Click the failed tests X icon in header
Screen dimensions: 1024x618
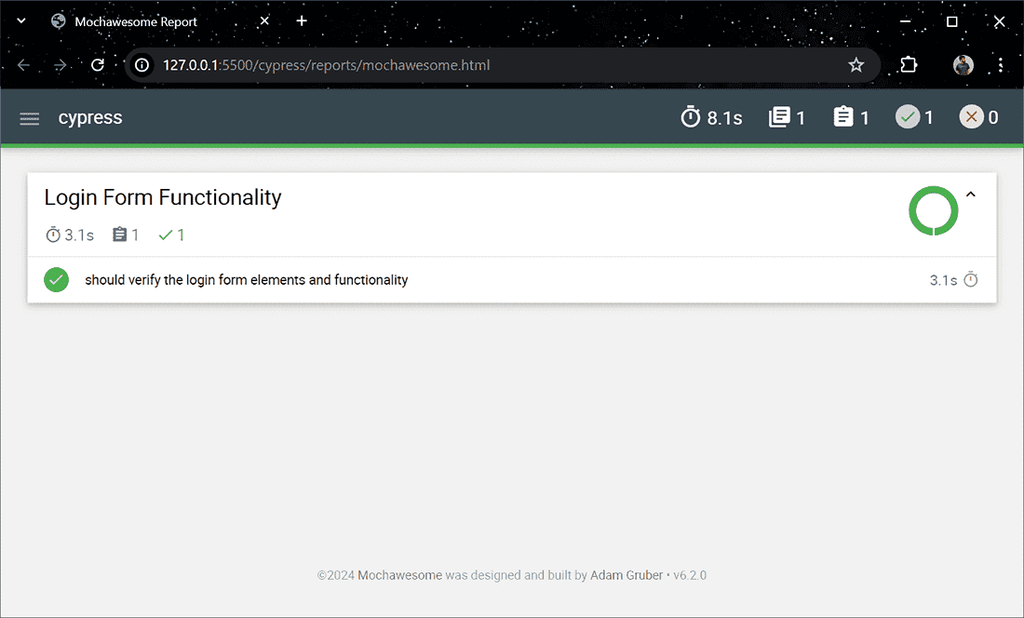click(x=971, y=118)
